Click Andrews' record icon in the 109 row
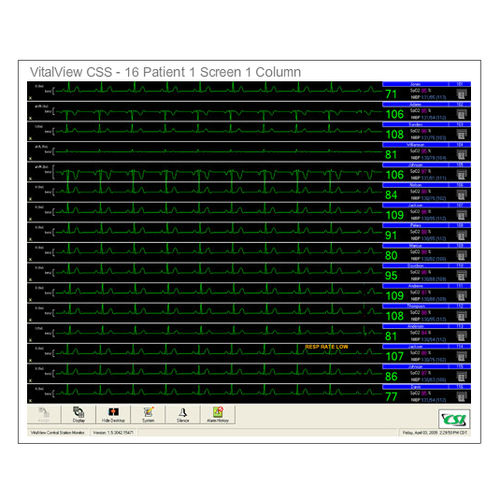 click(461, 296)
